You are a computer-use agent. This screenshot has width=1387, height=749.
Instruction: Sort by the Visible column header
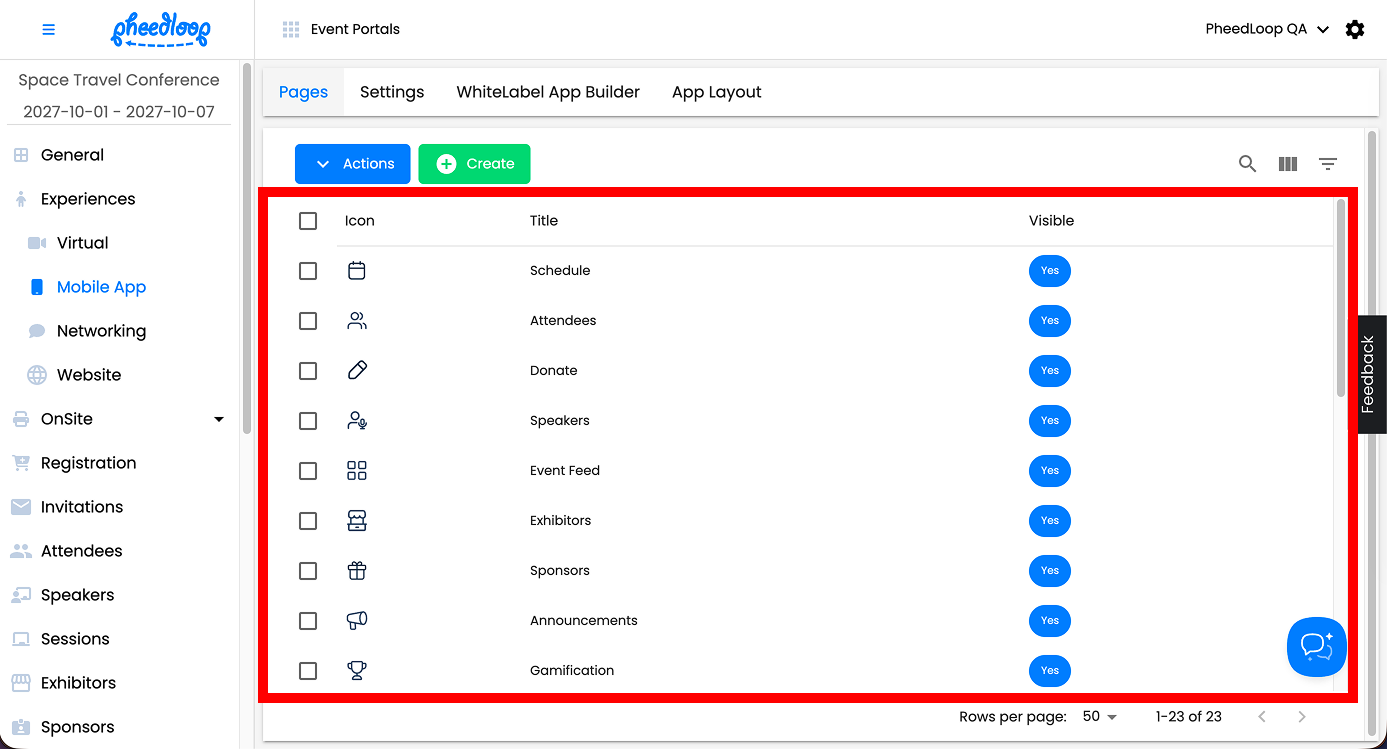click(x=1051, y=221)
